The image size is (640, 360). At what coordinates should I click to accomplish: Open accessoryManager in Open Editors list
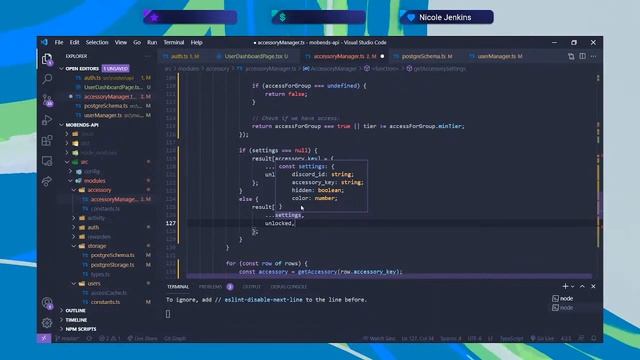(110, 97)
